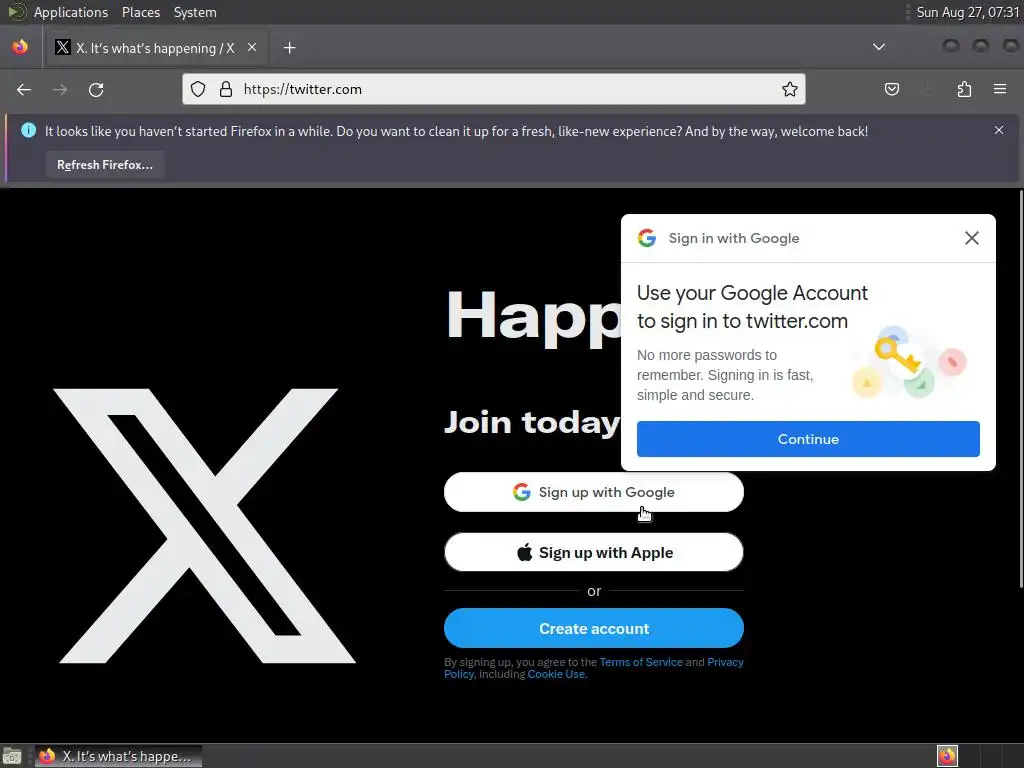The height and width of the screenshot is (768, 1024).
Task: Click the Google logo in sign-in popup
Action: 647,238
